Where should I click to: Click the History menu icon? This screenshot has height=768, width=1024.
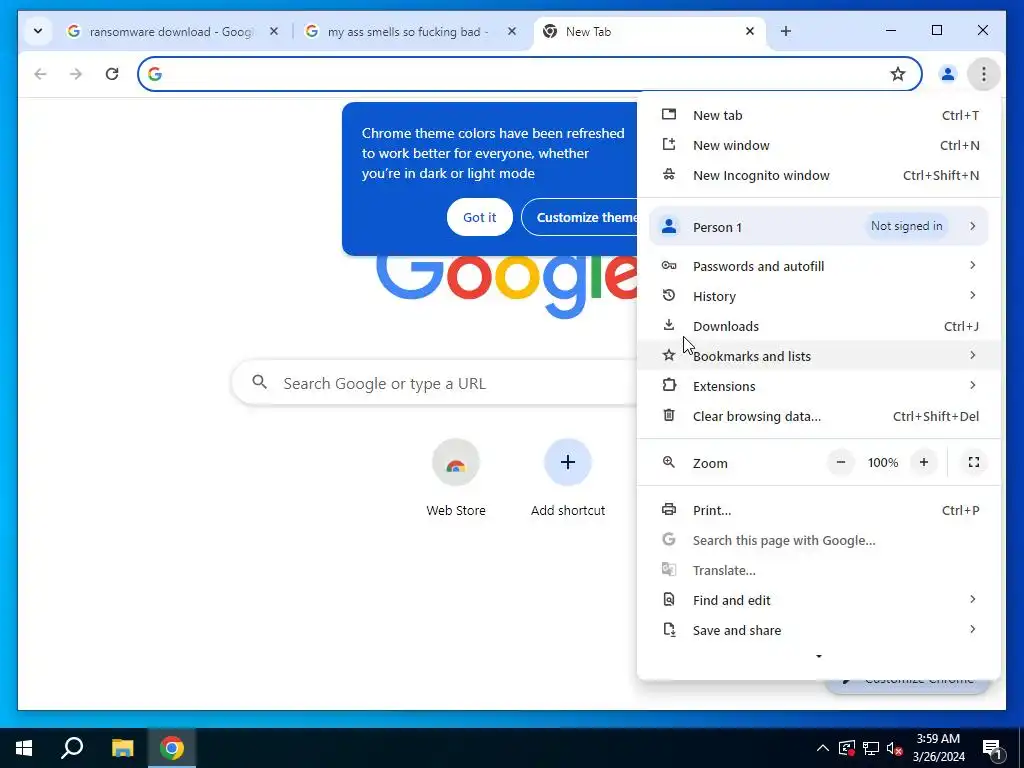(x=669, y=296)
